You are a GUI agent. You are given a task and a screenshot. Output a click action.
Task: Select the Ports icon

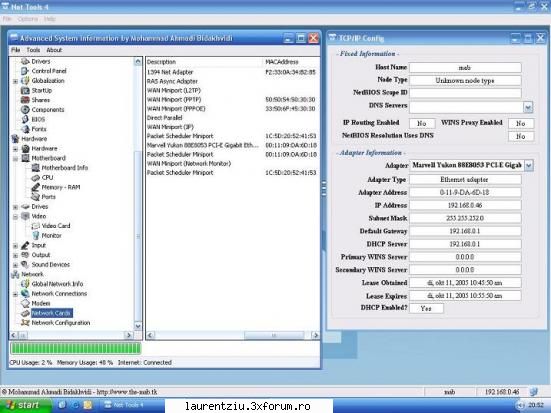coord(35,197)
